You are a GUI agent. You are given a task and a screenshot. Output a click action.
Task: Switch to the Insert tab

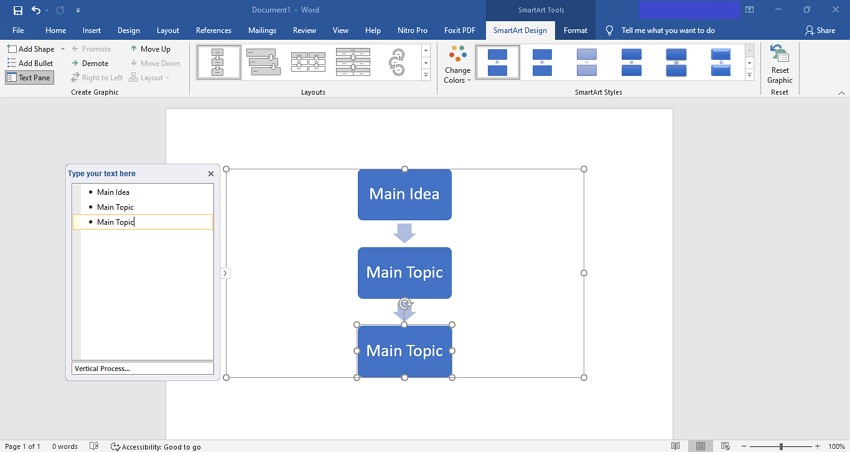[x=92, y=30]
